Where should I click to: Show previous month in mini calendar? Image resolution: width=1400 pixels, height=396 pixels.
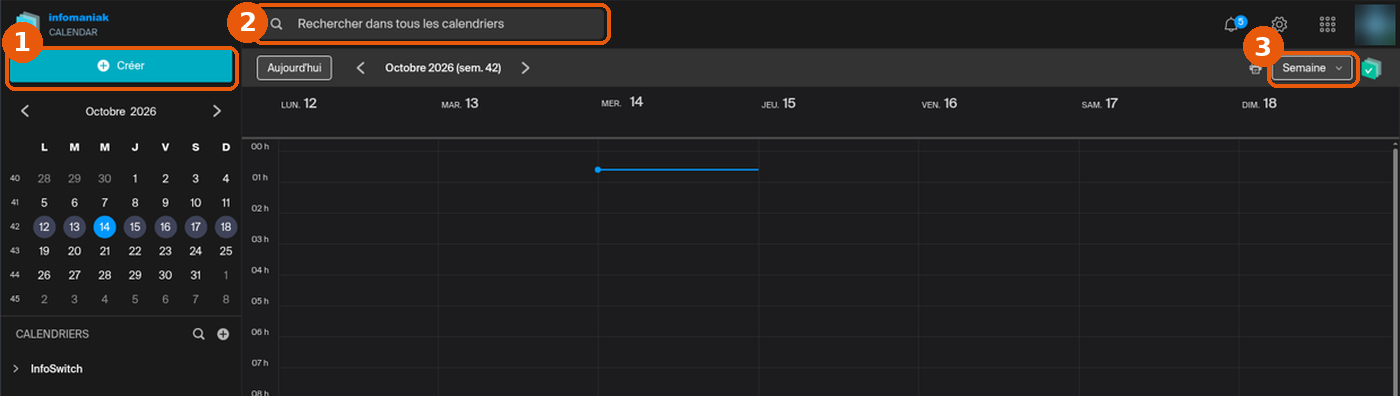click(25, 111)
